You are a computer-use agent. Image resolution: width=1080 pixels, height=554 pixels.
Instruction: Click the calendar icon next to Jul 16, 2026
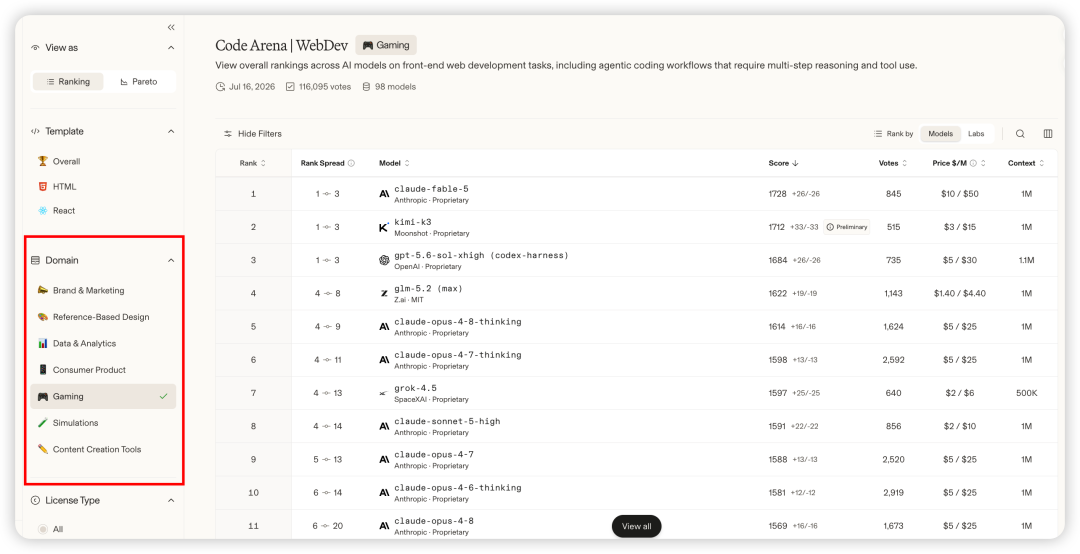[220, 87]
